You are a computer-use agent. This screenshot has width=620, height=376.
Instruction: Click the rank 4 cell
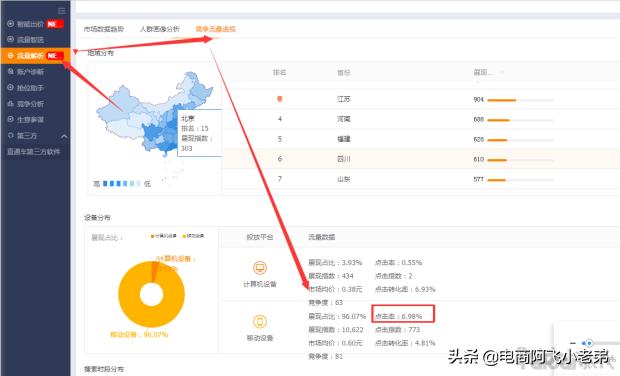pyautogui.click(x=280, y=119)
